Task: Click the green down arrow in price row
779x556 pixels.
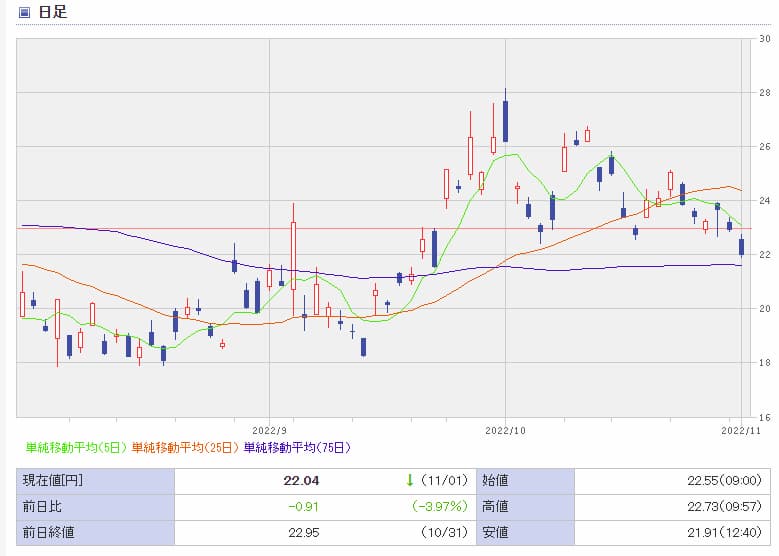Action: [x=409, y=480]
